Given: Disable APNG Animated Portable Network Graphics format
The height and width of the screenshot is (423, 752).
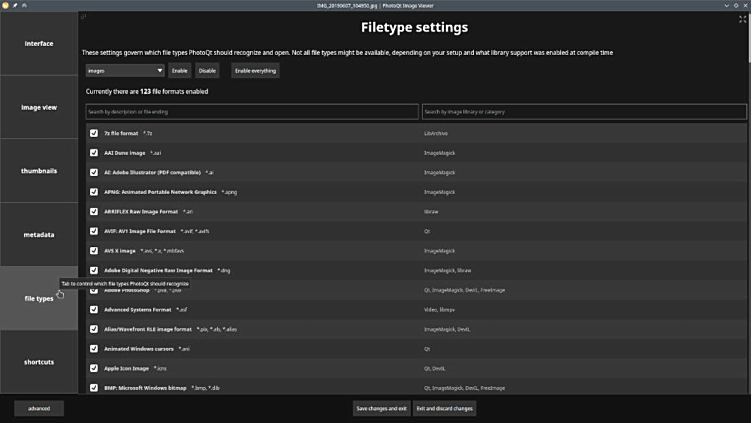Looking at the screenshot, I should [x=94, y=192].
